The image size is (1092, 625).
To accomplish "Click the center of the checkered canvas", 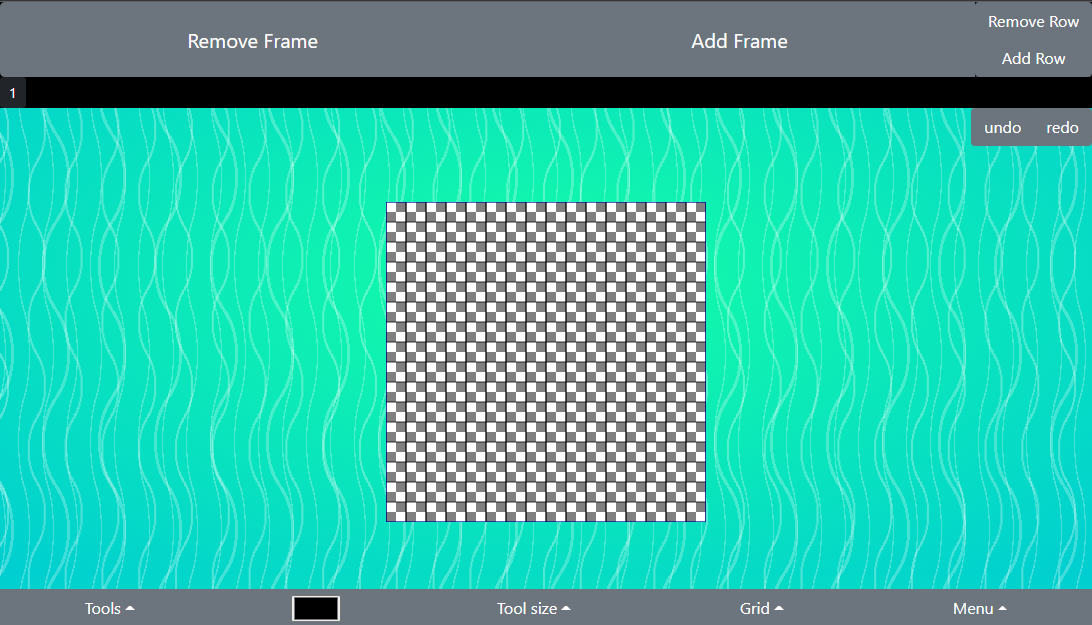I will 546,362.
